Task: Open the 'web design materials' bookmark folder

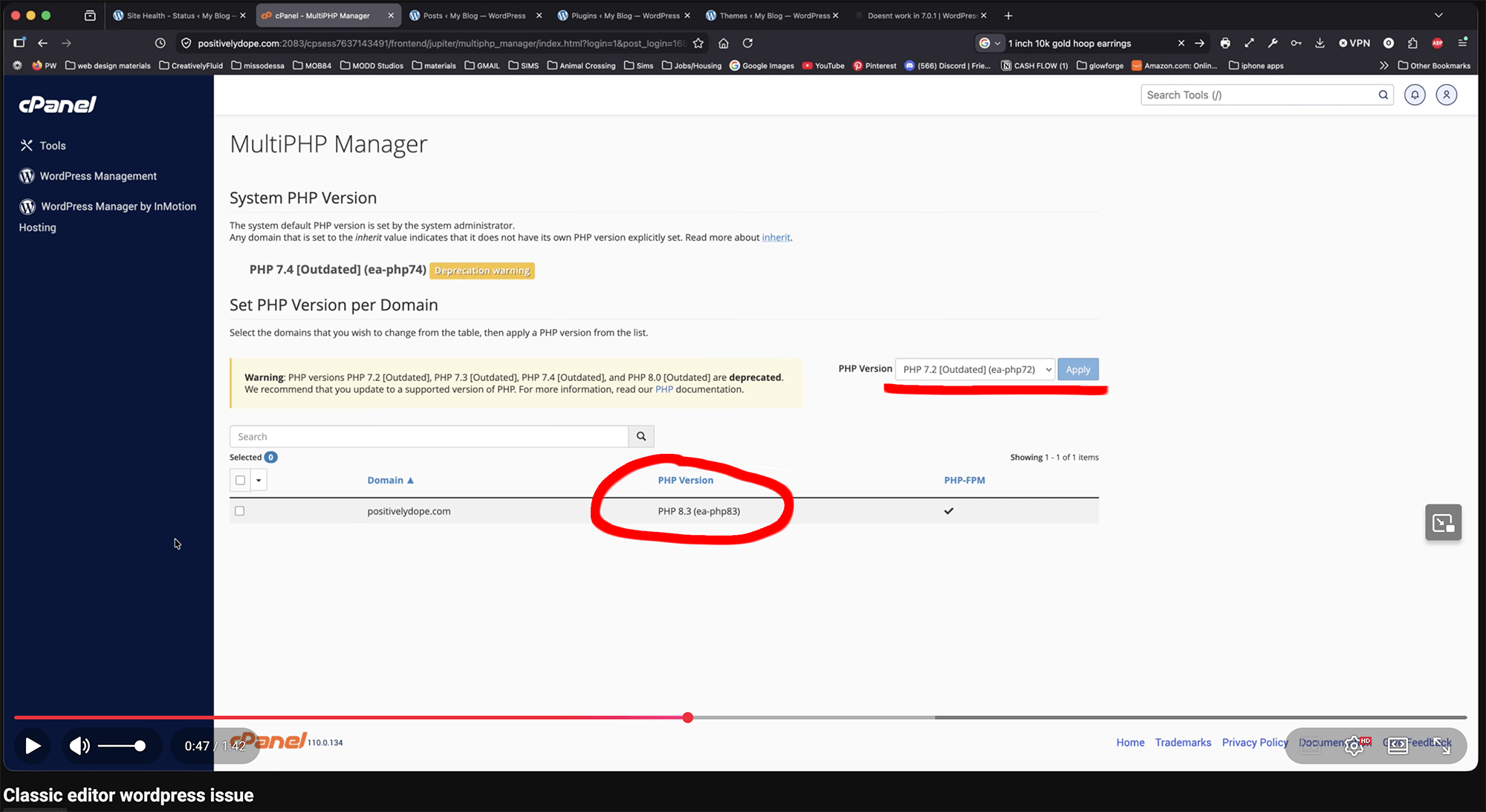Action: click(108, 65)
